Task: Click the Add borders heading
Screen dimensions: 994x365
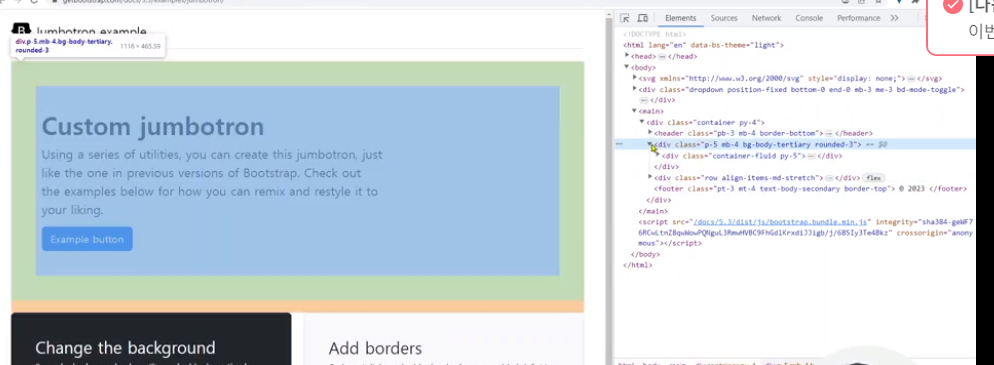Action: (x=375, y=348)
